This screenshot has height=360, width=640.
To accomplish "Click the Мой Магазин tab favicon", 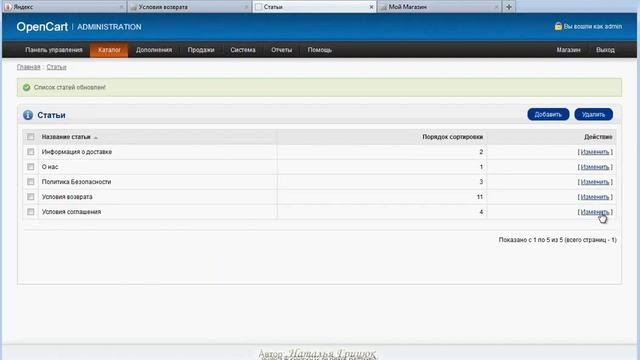I will [384, 7].
